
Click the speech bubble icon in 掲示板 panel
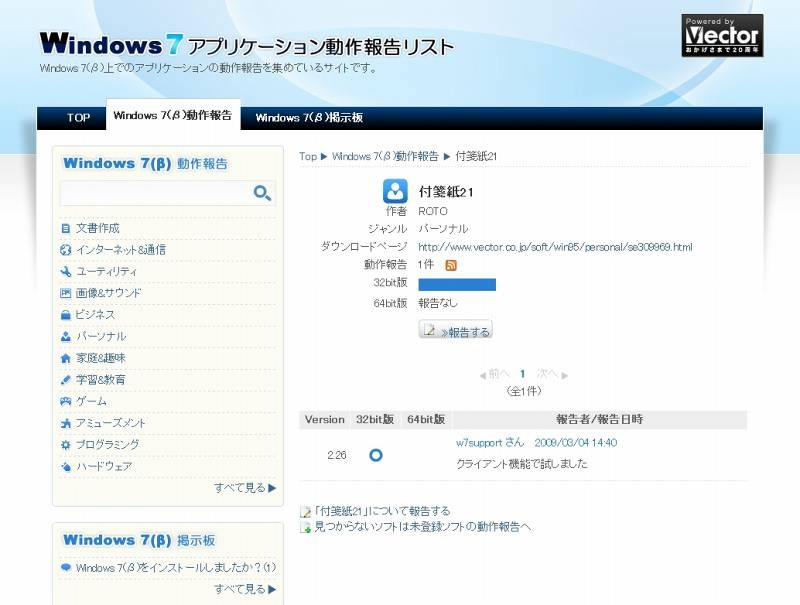pos(65,567)
